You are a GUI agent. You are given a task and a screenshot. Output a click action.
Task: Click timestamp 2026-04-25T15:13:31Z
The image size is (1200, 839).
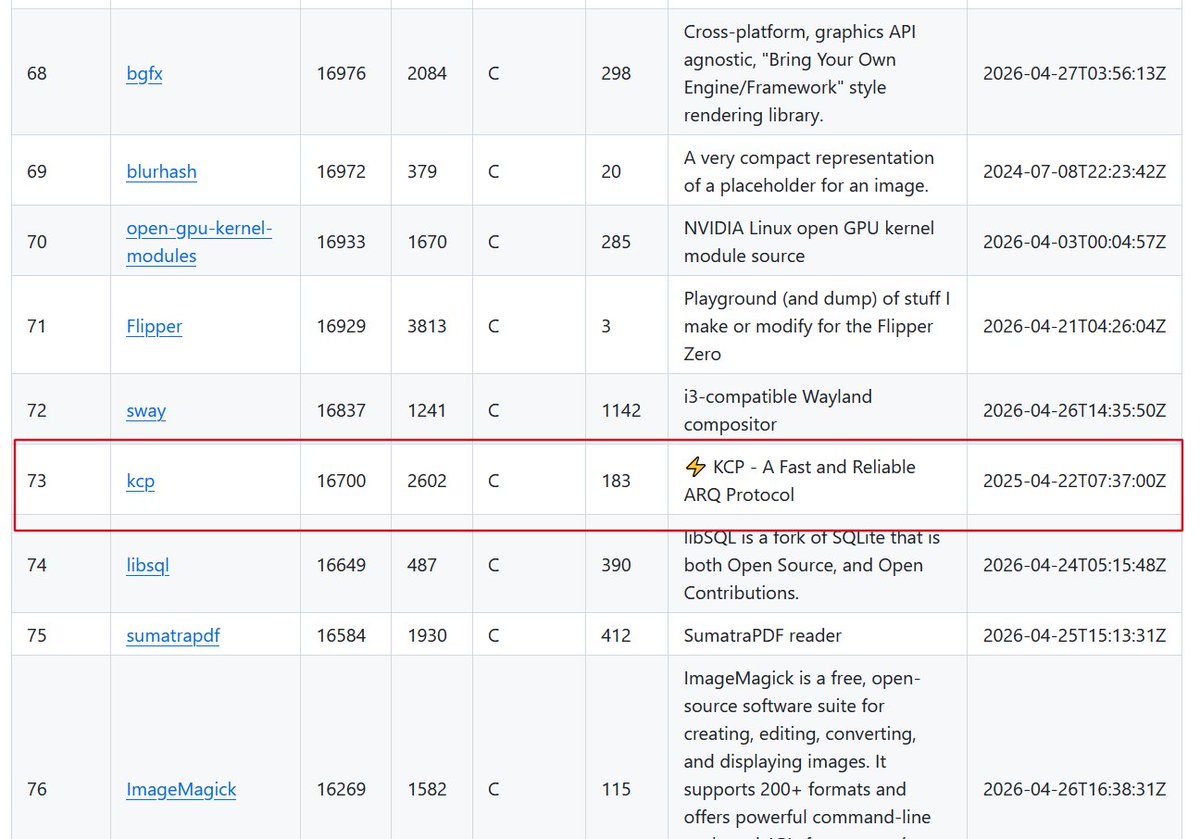[1074, 635]
